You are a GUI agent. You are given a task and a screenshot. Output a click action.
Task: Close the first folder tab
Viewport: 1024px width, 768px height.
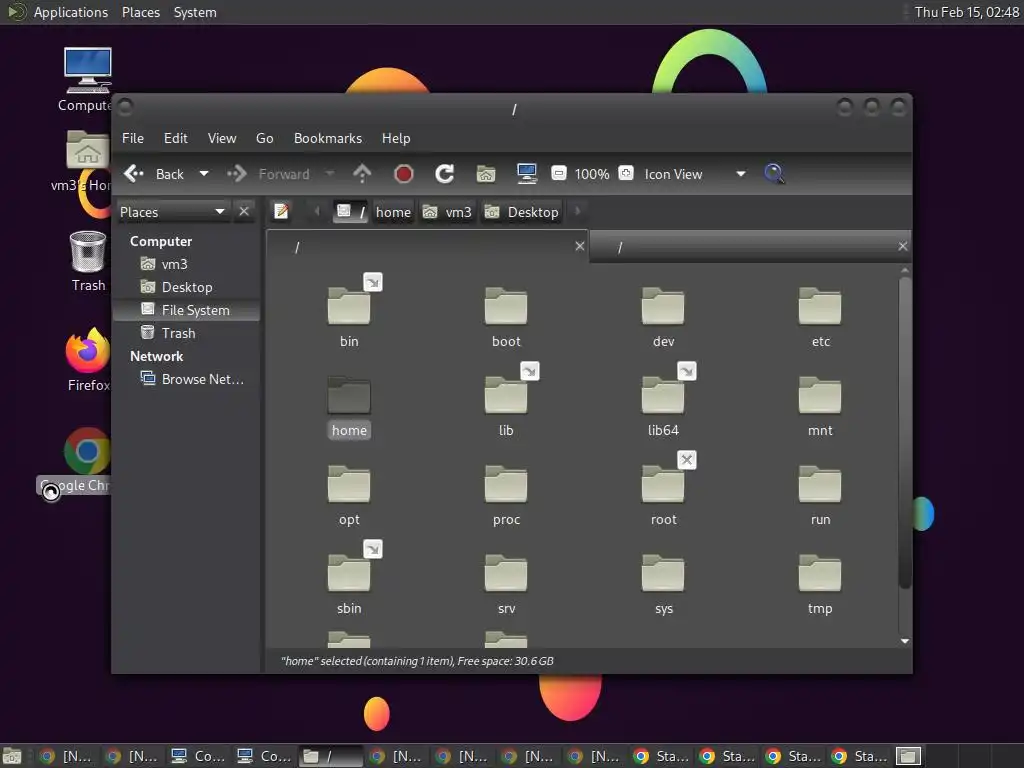[580, 246]
